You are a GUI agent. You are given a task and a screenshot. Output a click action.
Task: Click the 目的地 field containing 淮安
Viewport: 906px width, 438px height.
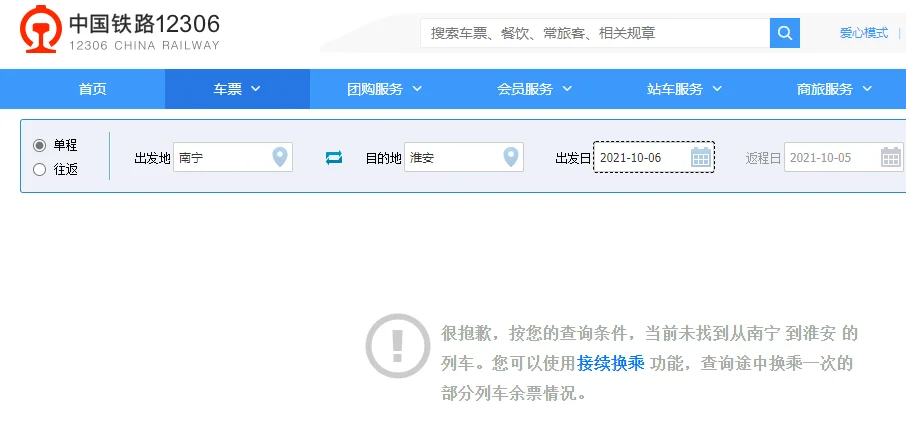(464, 157)
